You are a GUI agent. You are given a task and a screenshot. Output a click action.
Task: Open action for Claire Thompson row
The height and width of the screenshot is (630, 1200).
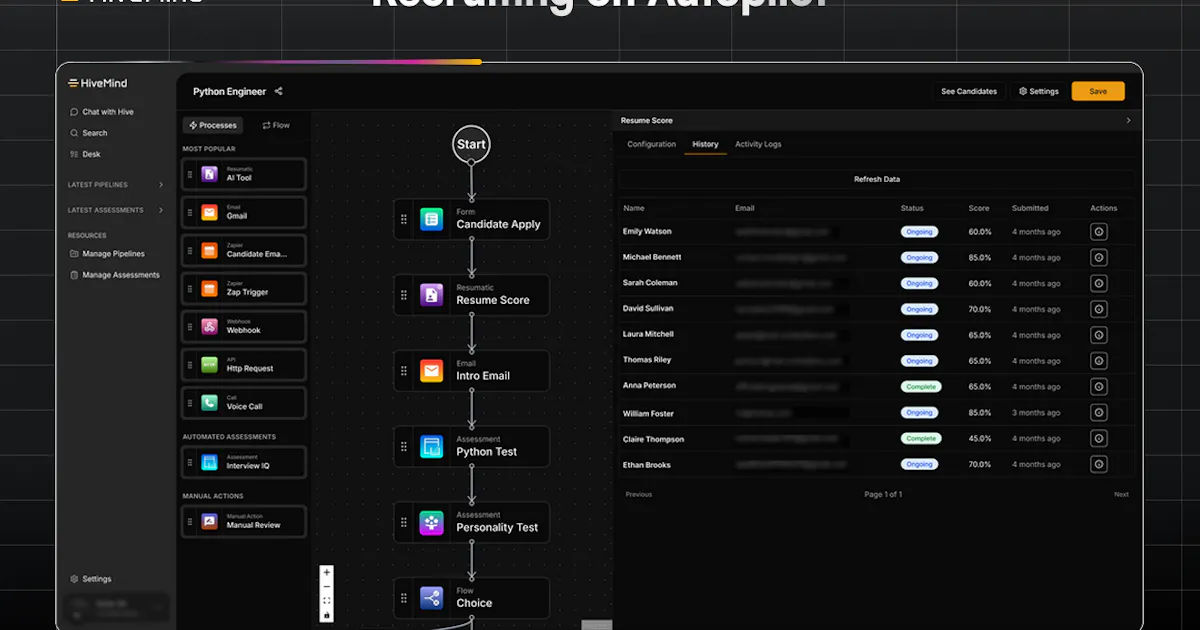pos(1099,438)
